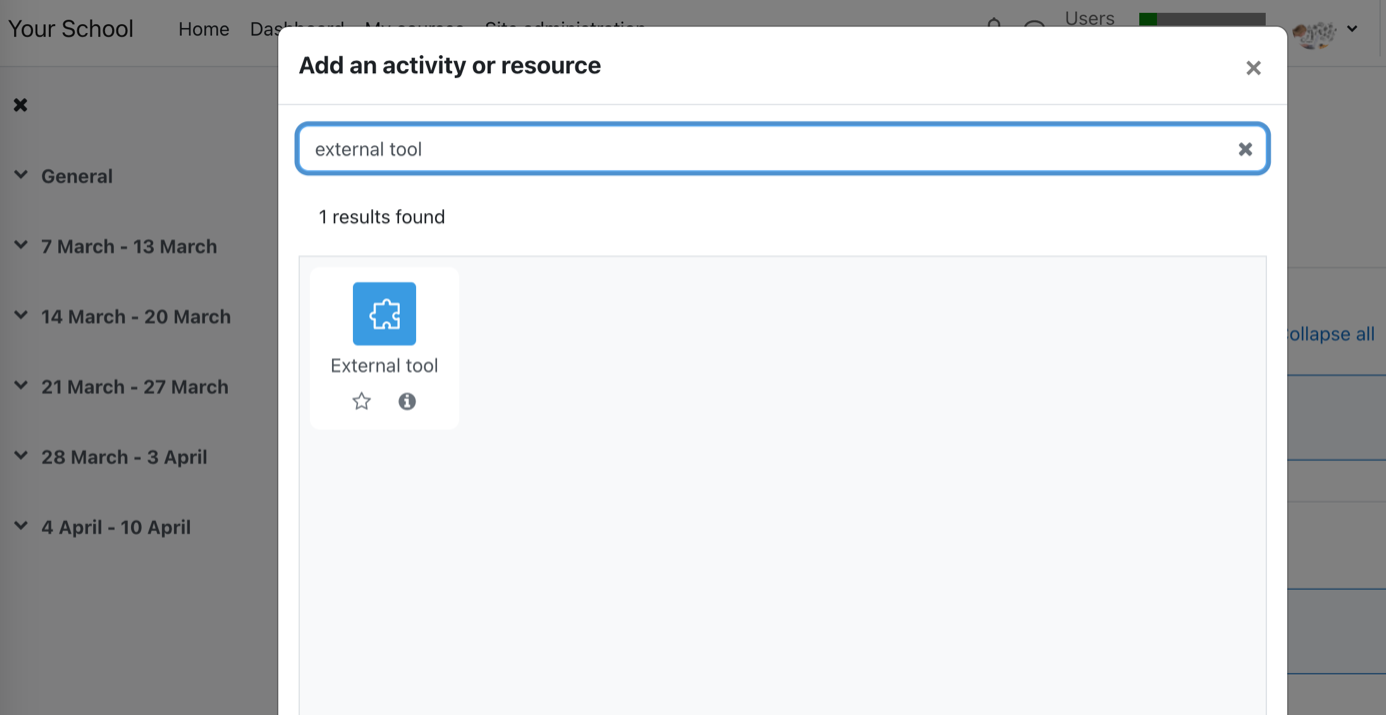This screenshot has height=715, width=1390.
Task: Toggle the 14 March - 20 March chevron
Action: pos(21,315)
